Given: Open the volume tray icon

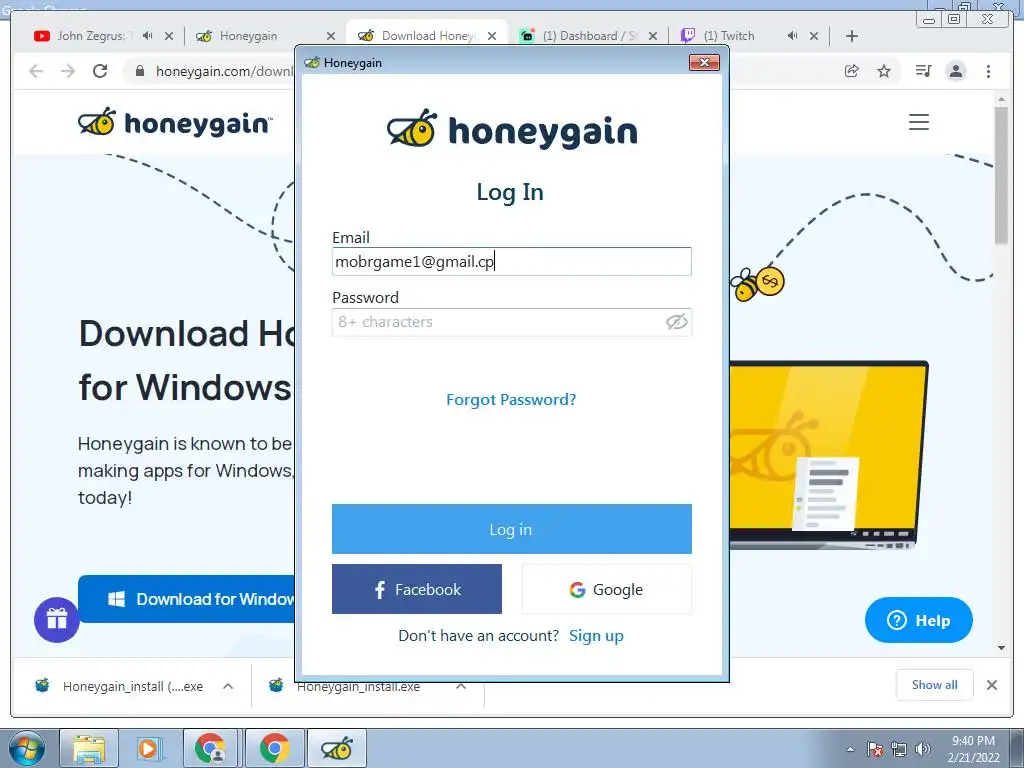Looking at the screenshot, I should point(923,749).
